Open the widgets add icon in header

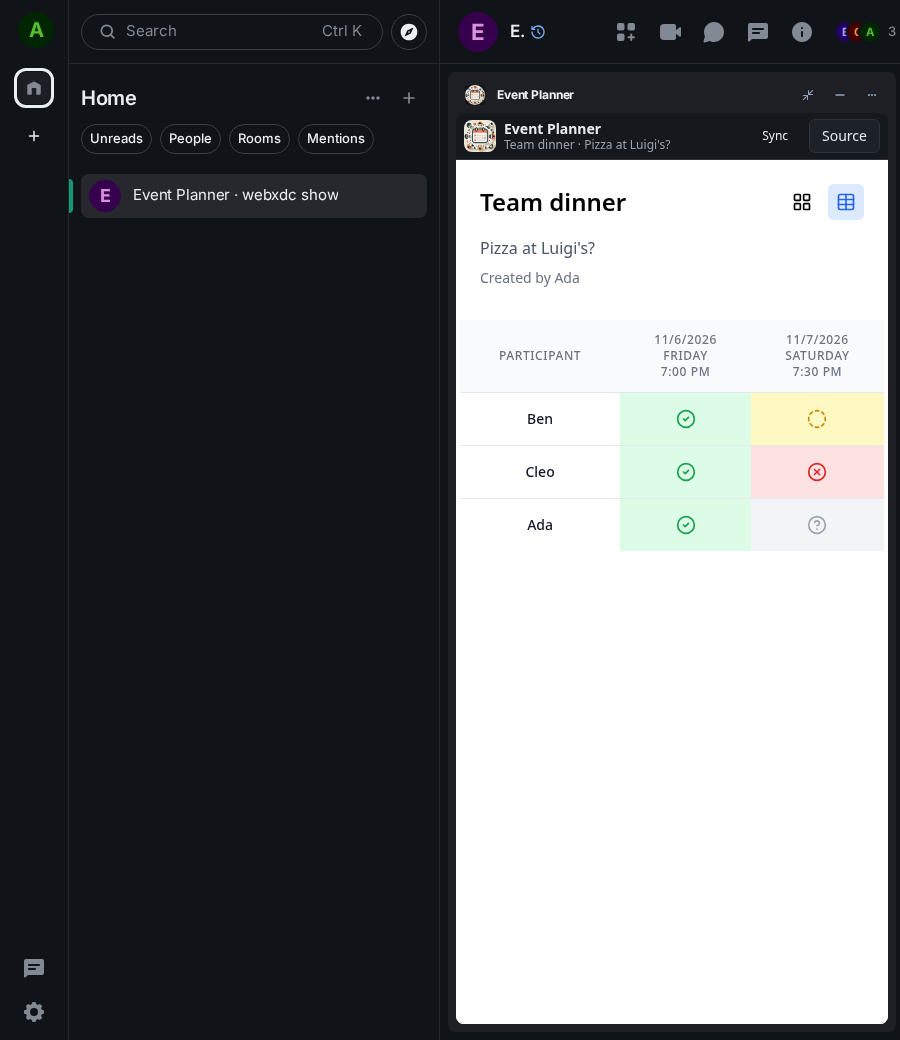pyautogui.click(x=625, y=32)
